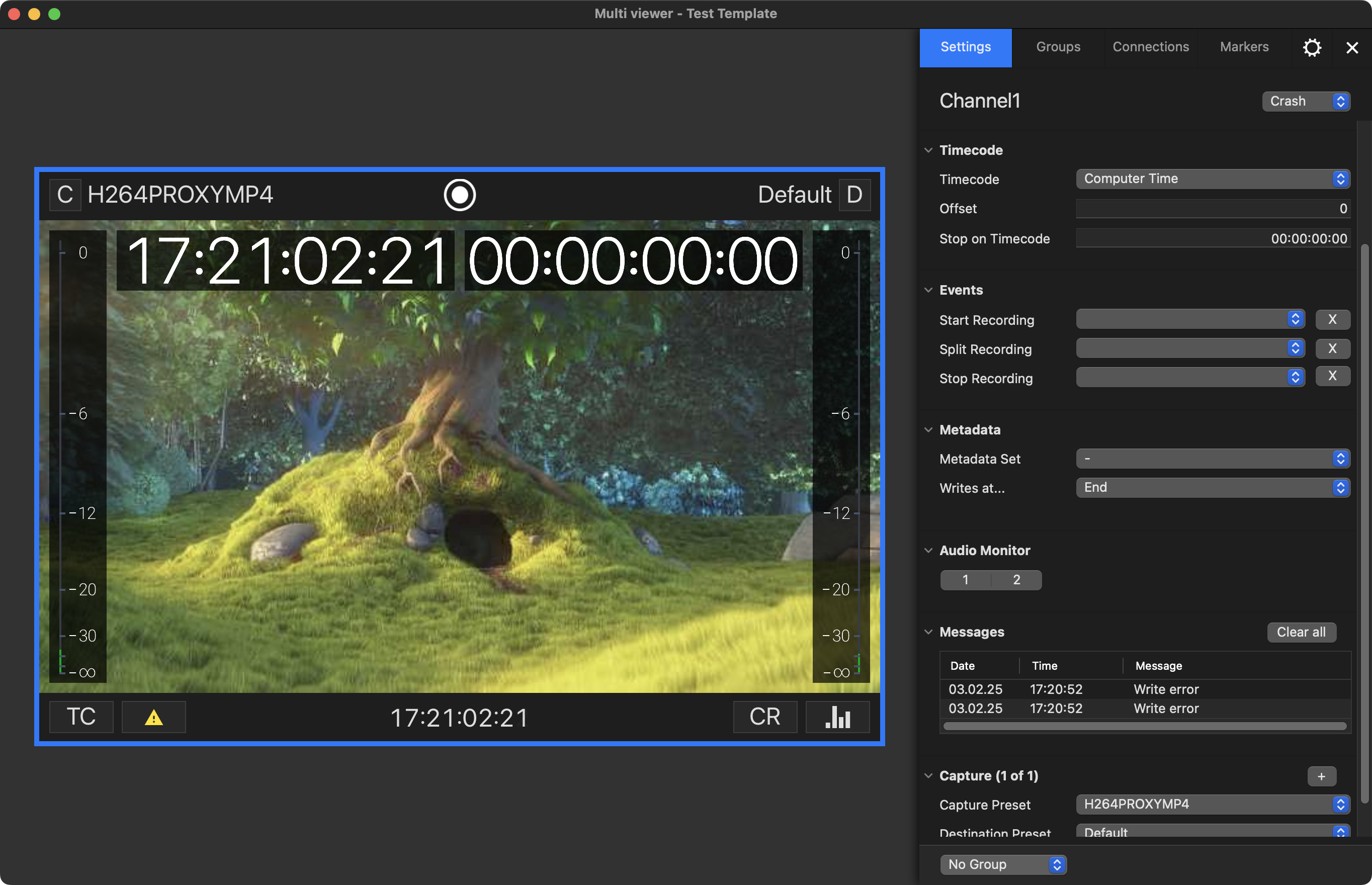Click the Default label in viewer header
This screenshot has width=1372, height=885.
coord(794,195)
